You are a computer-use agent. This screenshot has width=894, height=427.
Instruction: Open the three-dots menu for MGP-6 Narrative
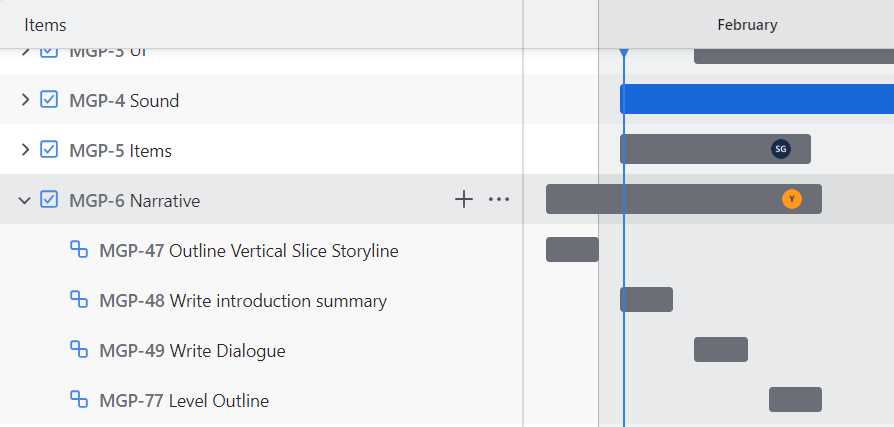pos(499,200)
